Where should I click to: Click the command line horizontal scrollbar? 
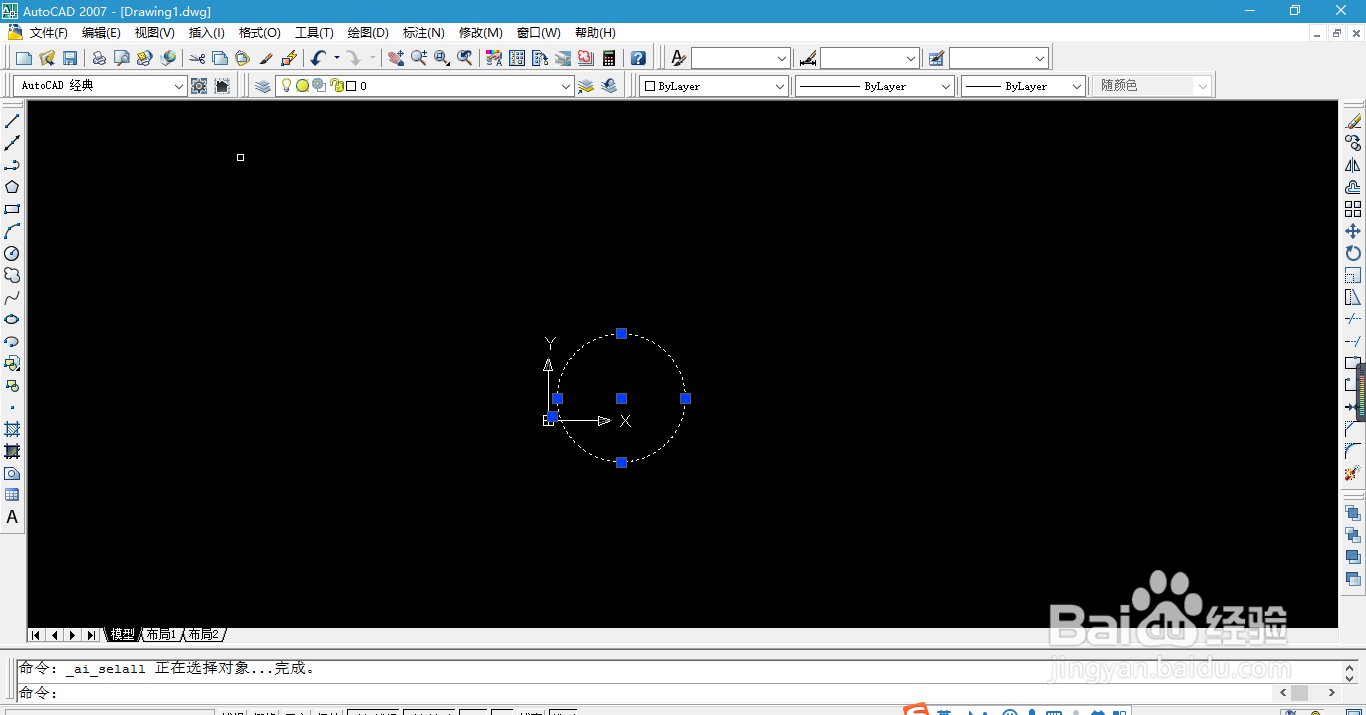tap(1307, 693)
